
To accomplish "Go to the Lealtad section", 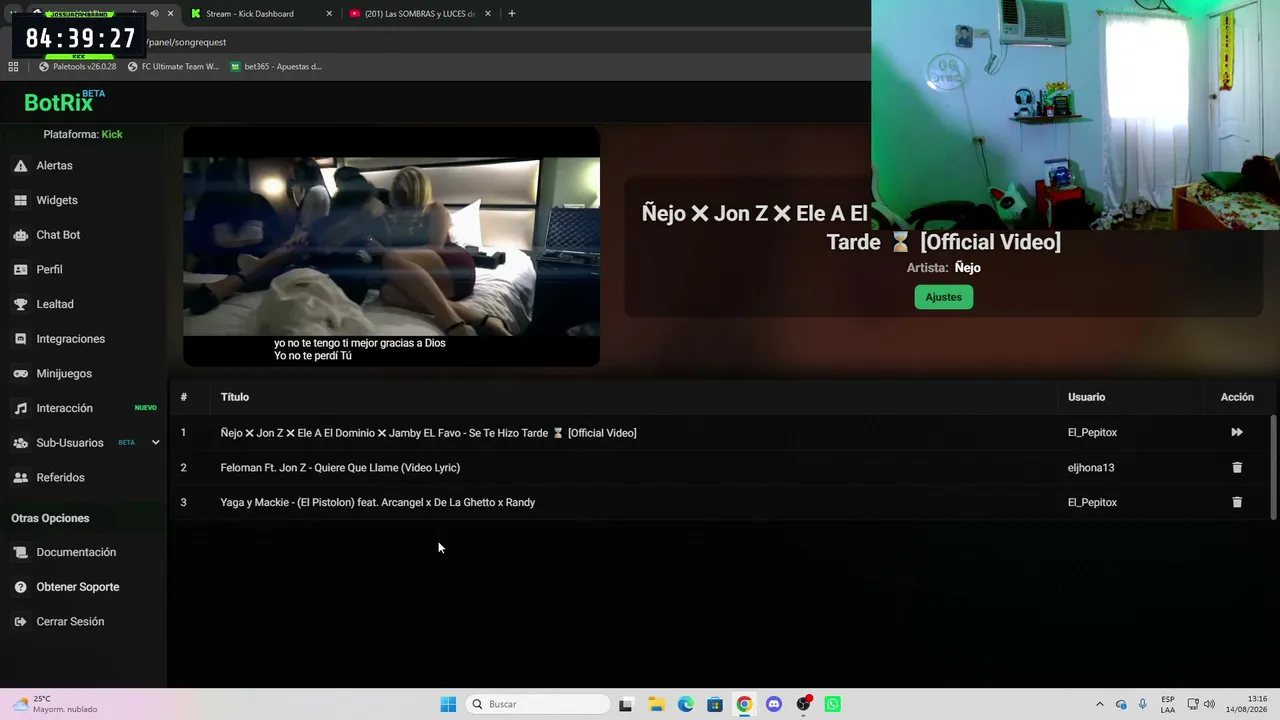I will click(55, 304).
